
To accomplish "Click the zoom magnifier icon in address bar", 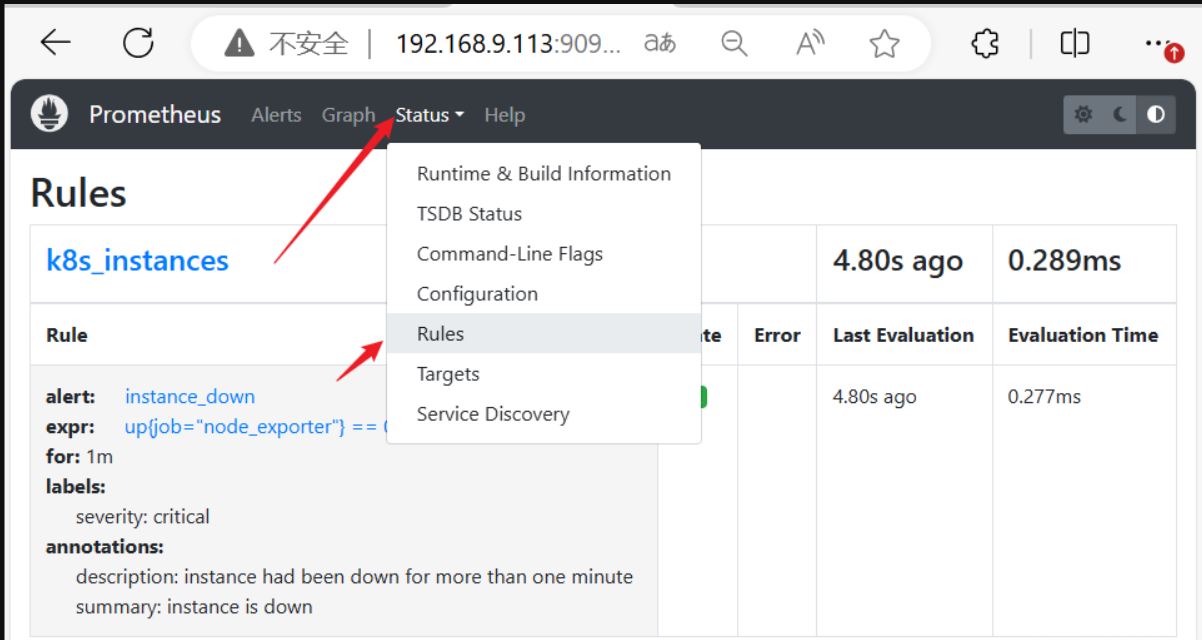I will click(734, 43).
